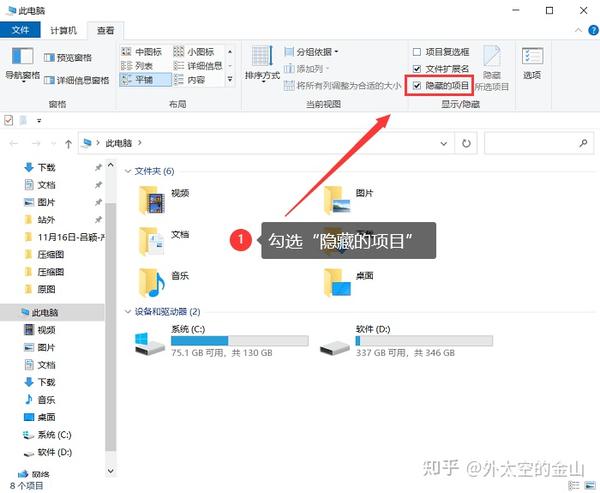Click 将所有列调整为合适的大小 button
The height and width of the screenshot is (493, 600).
[x=343, y=85]
